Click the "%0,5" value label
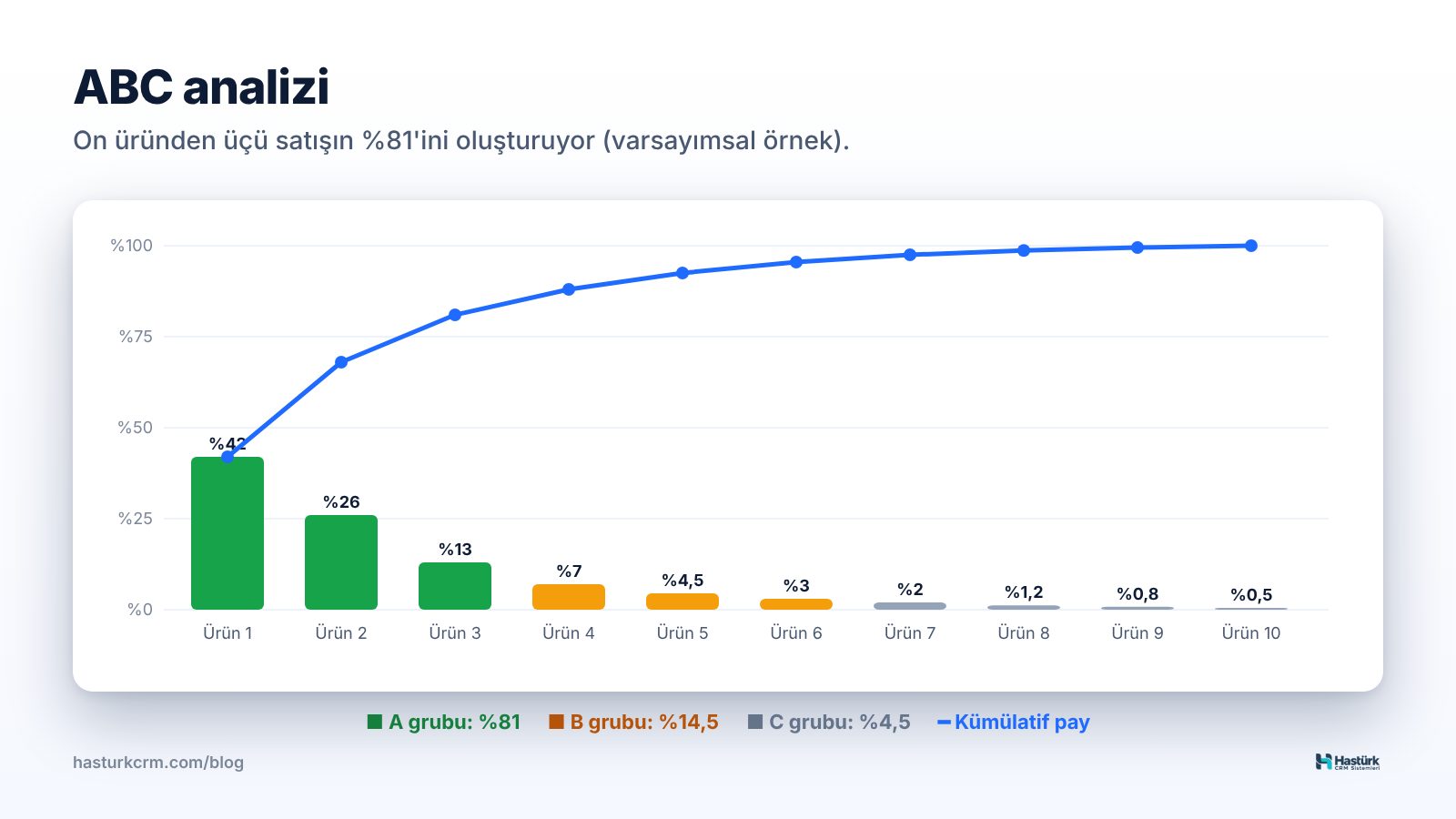The height and width of the screenshot is (819, 1456). coord(1251,595)
